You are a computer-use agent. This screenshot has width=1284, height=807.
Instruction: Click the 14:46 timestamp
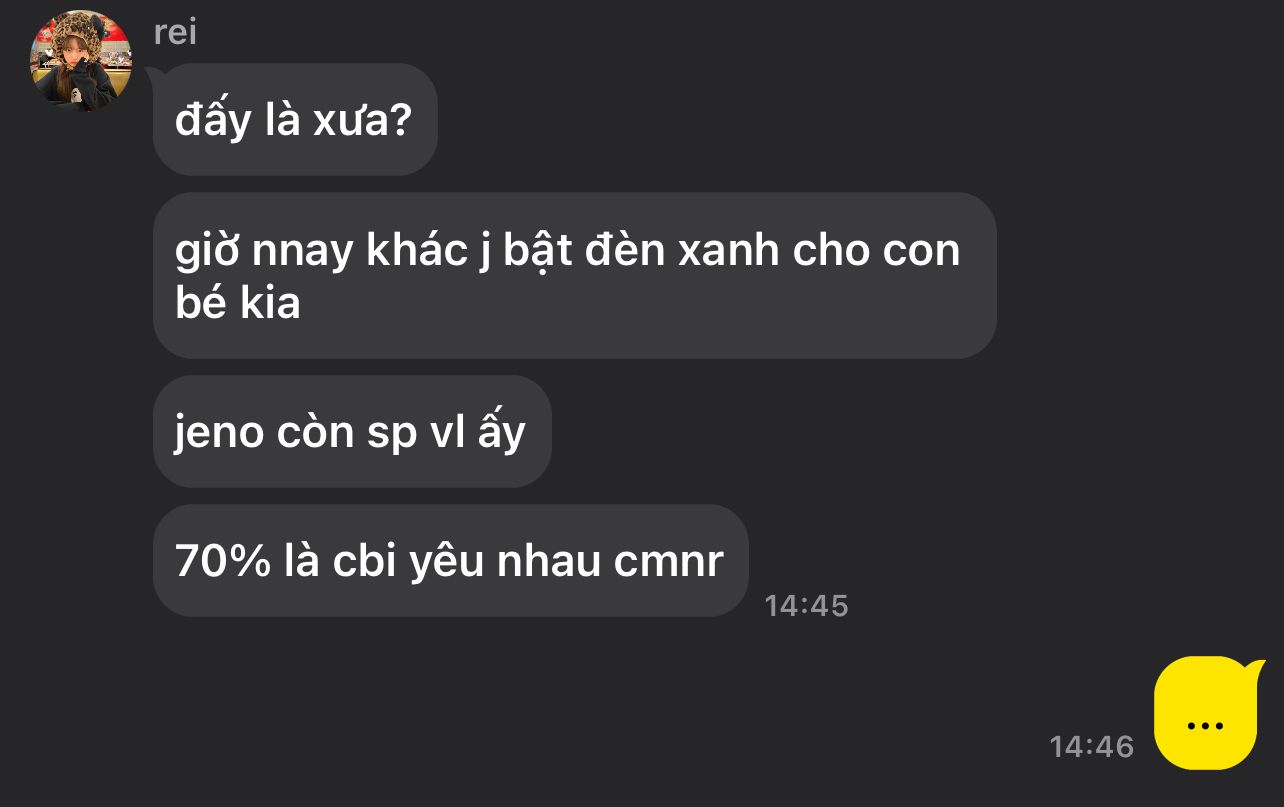pos(1091,746)
